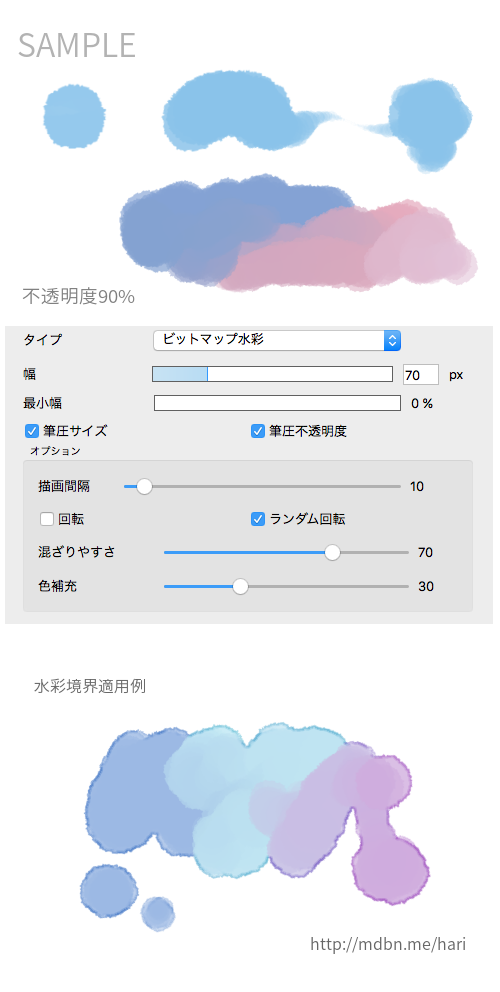The height and width of the screenshot is (992, 500).
Task: Toggle the 筆圧サイズ checkbox
Action: coord(32,431)
